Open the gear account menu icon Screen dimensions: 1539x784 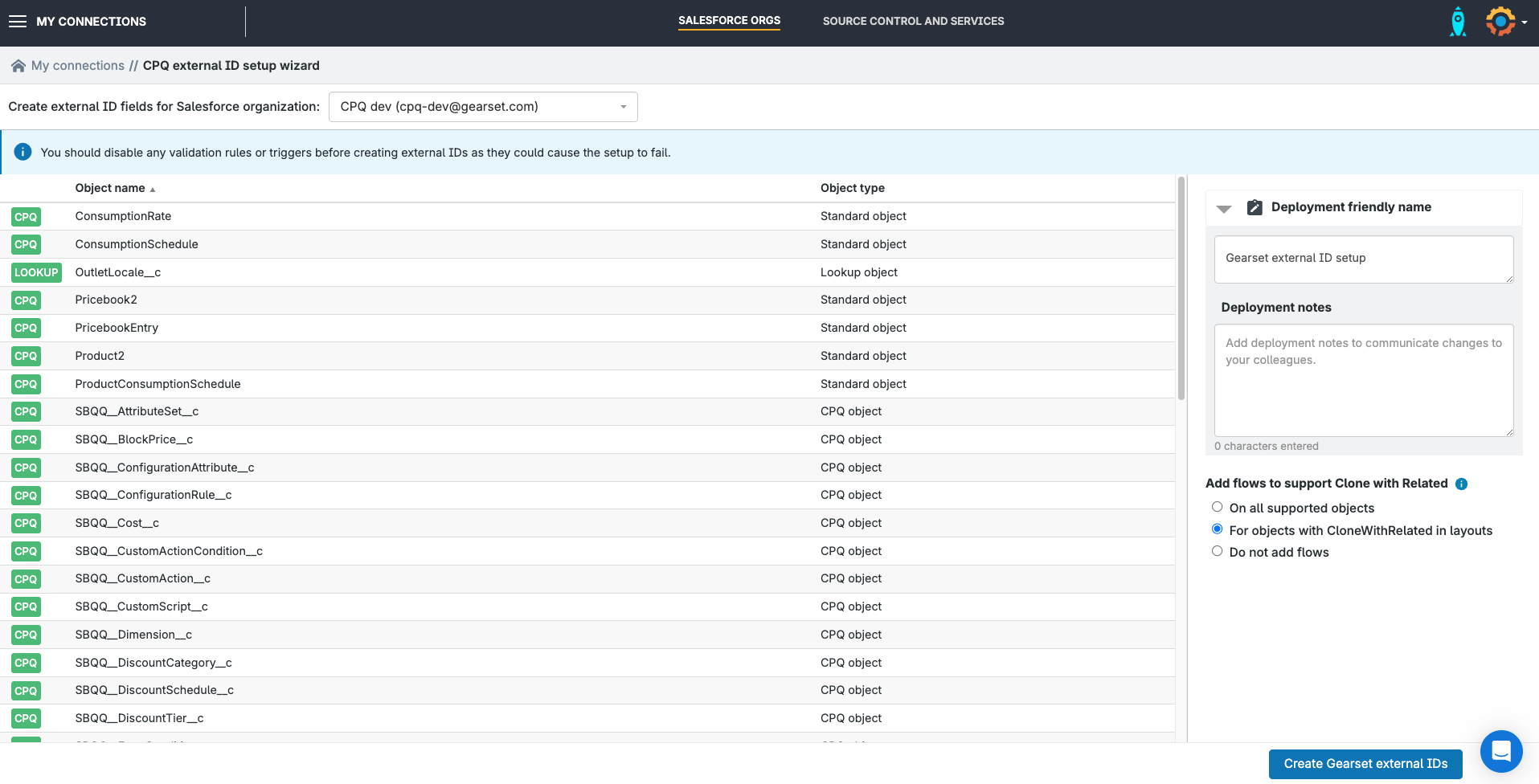click(1500, 22)
